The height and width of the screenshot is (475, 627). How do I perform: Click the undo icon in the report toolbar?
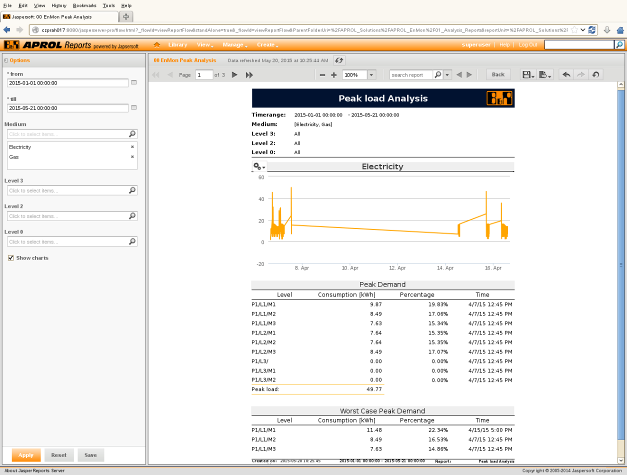pyautogui.click(x=566, y=75)
